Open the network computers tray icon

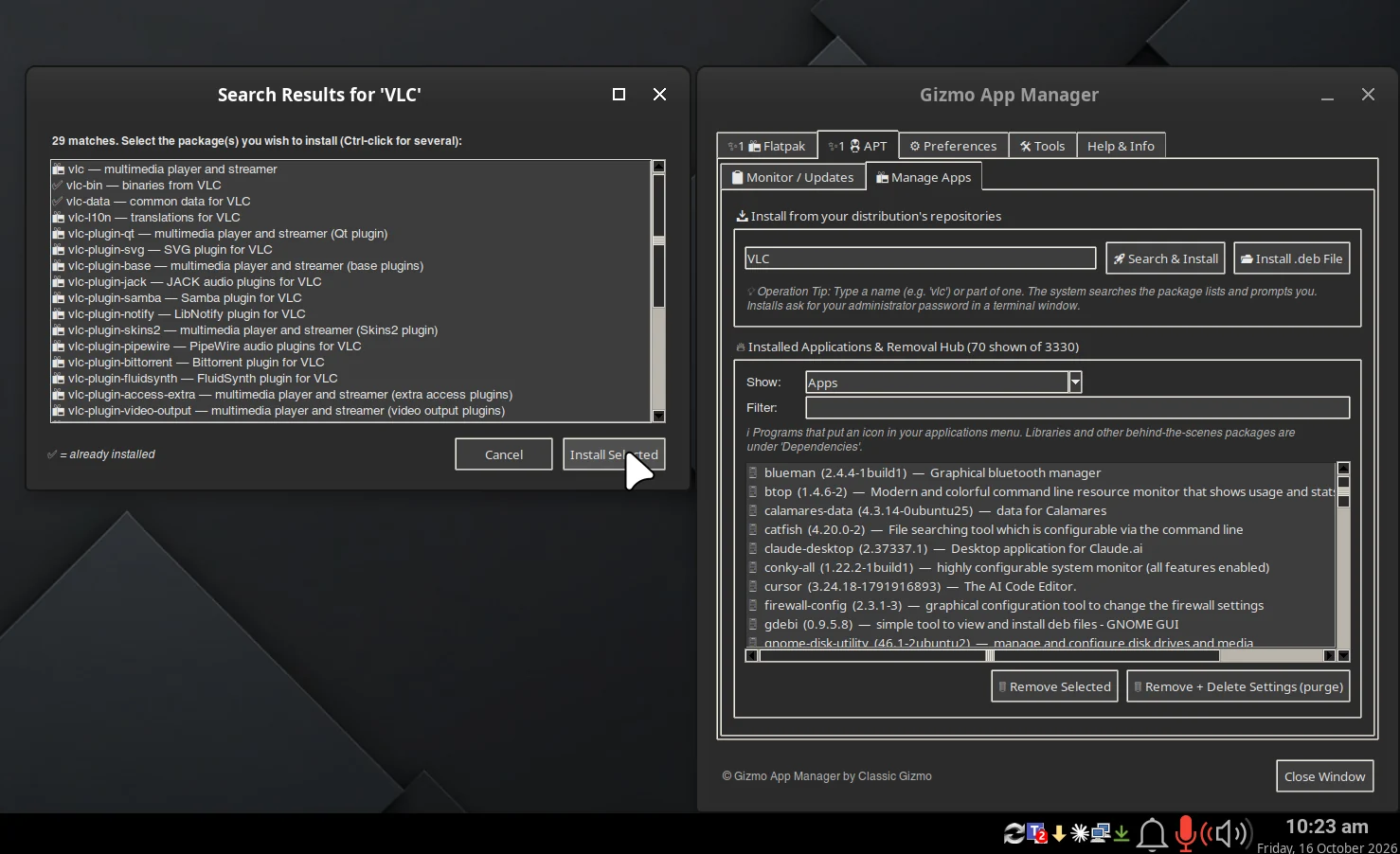(1101, 833)
